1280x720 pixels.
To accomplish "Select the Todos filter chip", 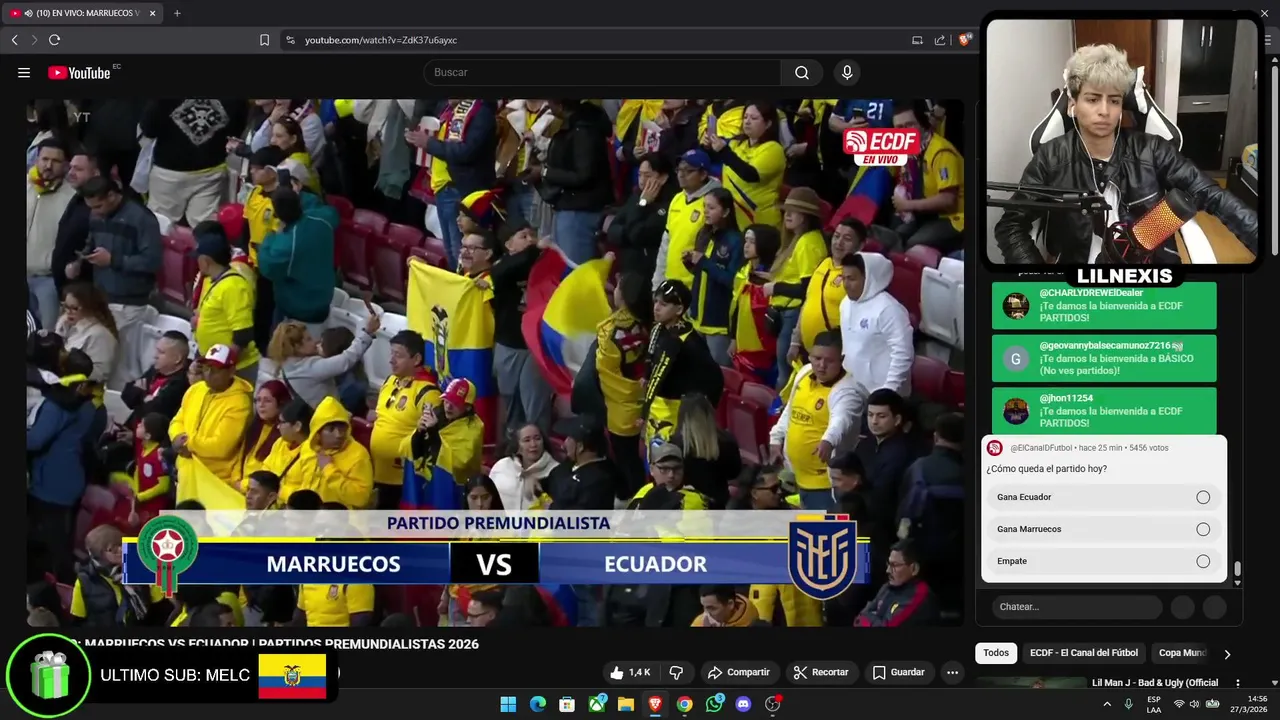I will [x=996, y=653].
